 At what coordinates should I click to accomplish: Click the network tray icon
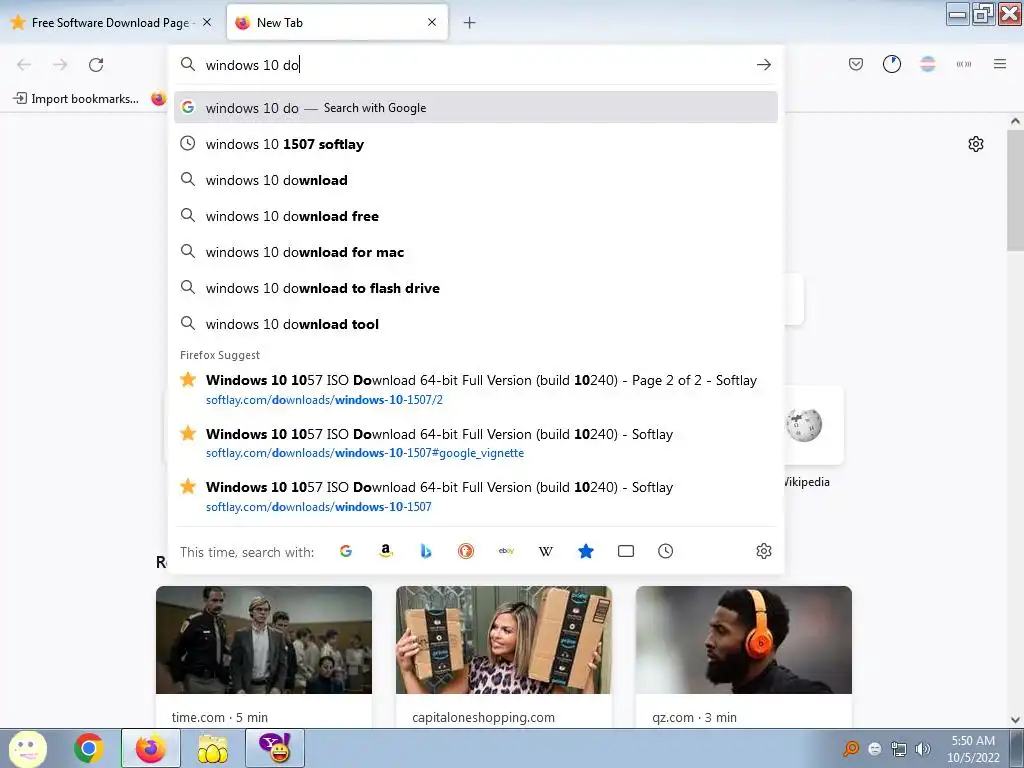coord(899,749)
